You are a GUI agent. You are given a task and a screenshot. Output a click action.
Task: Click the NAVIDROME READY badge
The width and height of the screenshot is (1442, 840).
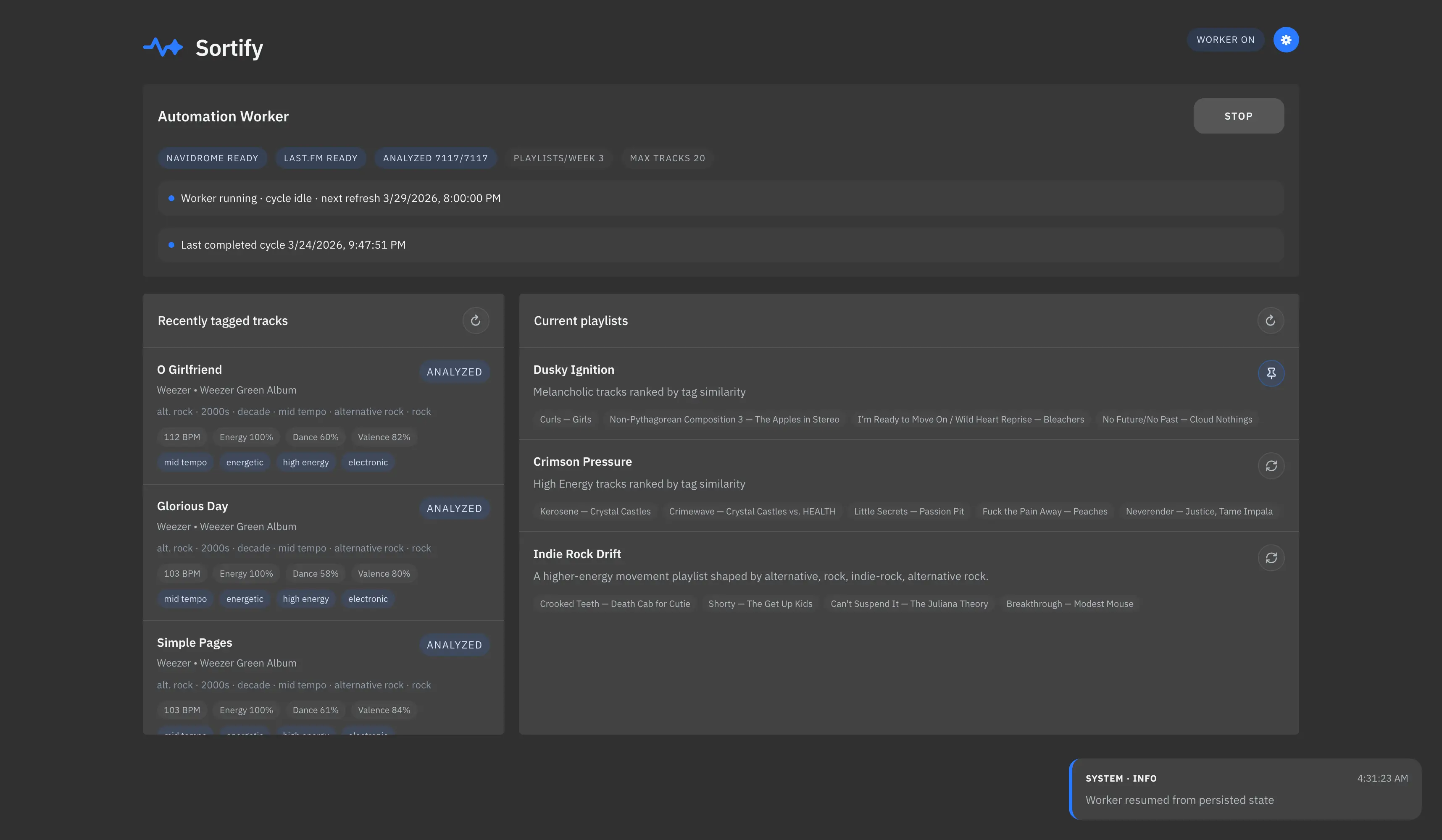point(212,158)
